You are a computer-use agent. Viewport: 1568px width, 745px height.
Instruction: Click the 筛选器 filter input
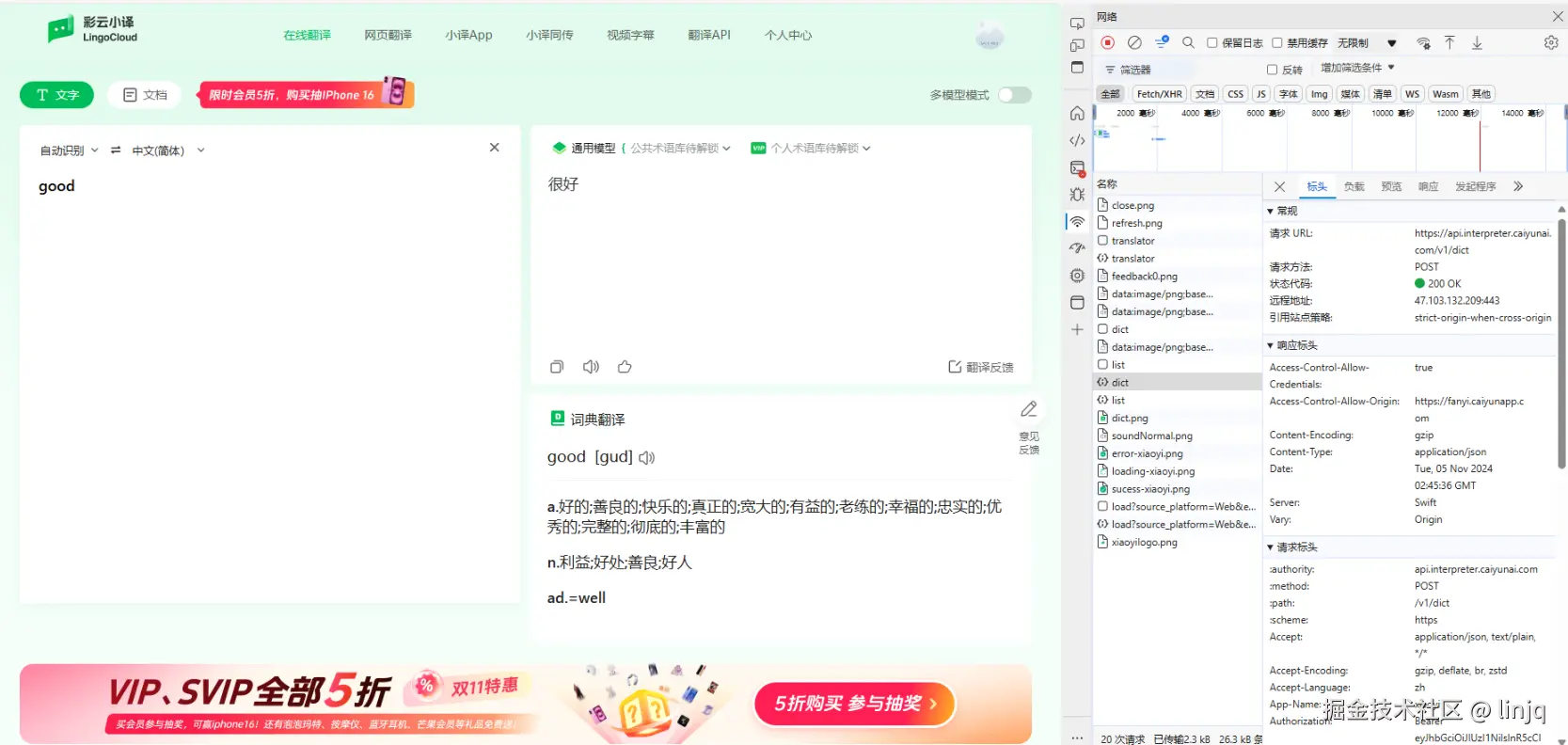pos(1147,70)
